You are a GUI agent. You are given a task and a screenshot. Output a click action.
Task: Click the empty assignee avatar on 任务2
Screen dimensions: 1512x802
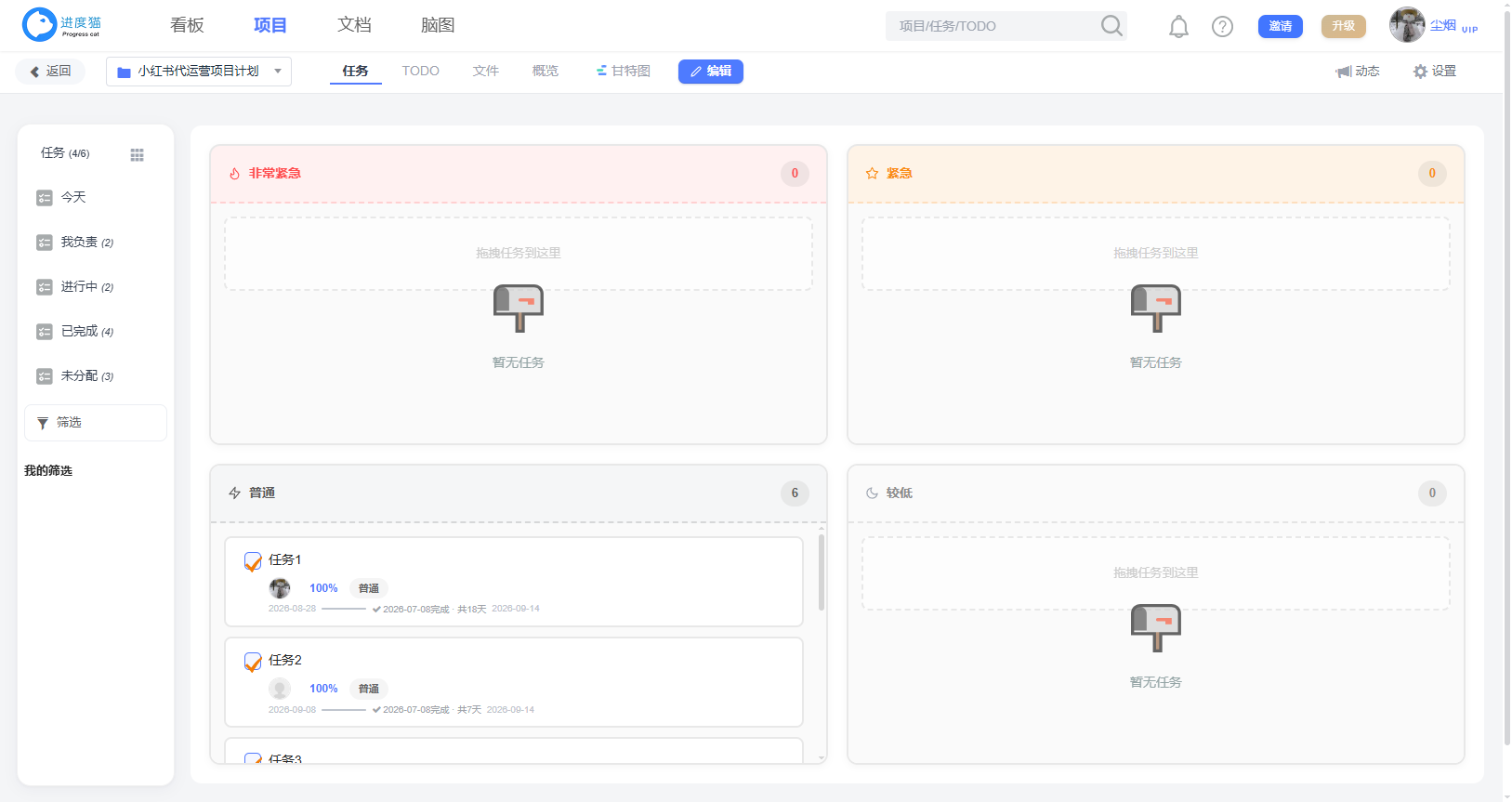(x=280, y=689)
